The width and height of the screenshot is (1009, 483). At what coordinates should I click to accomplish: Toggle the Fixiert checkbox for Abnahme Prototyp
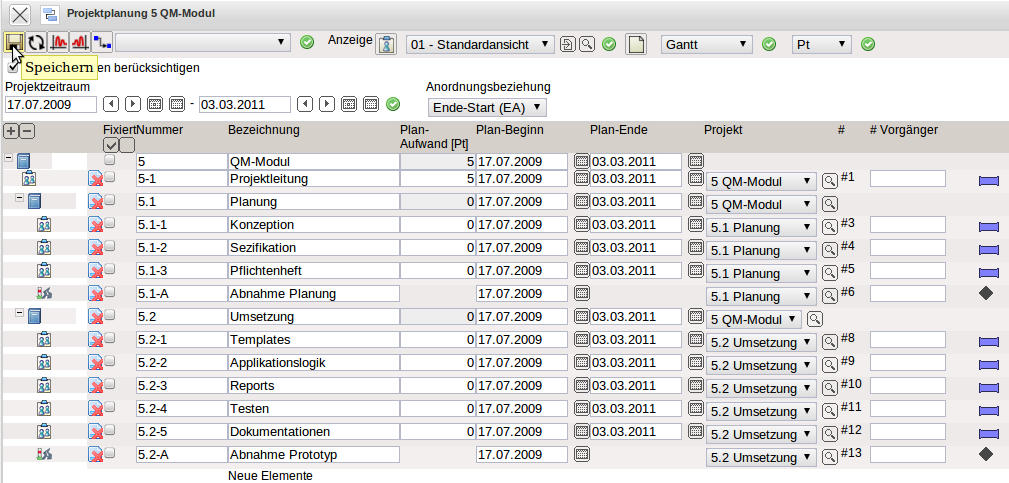click(109, 453)
